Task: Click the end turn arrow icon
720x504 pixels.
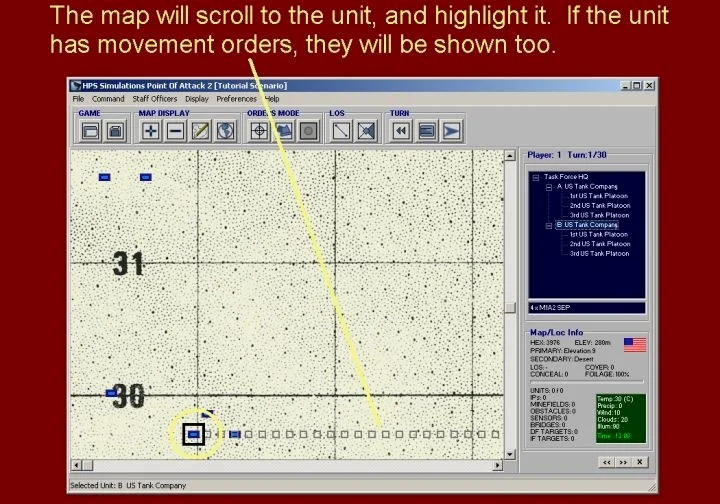Action: point(452,131)
